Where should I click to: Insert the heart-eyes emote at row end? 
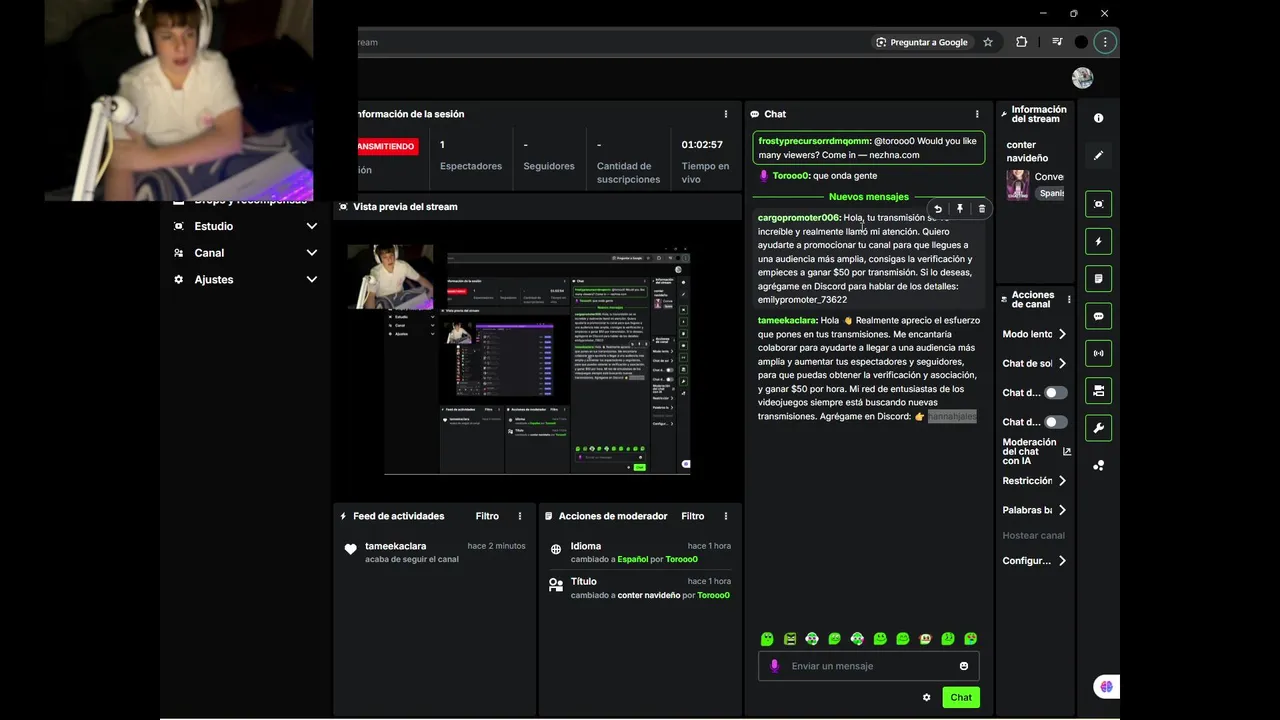click(x=970, y=639)
